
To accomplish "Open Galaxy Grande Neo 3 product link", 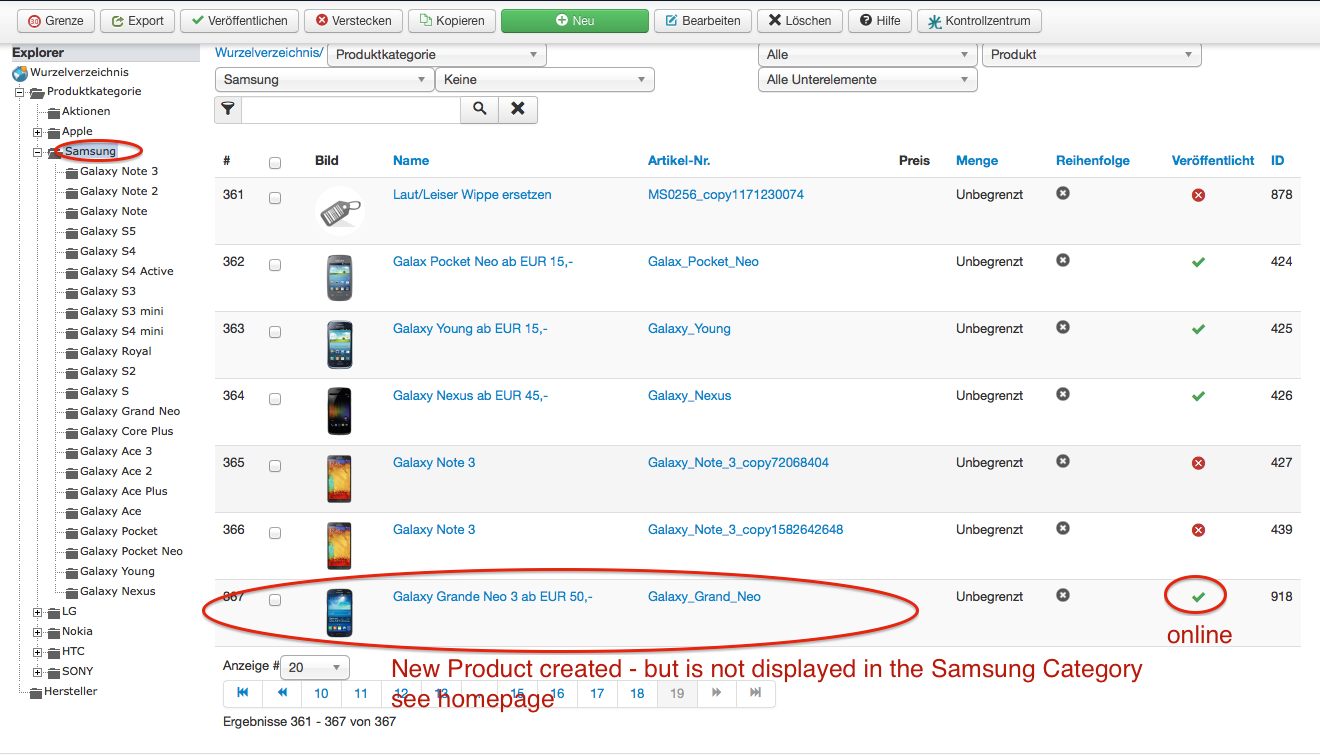I will pos(493,597).
